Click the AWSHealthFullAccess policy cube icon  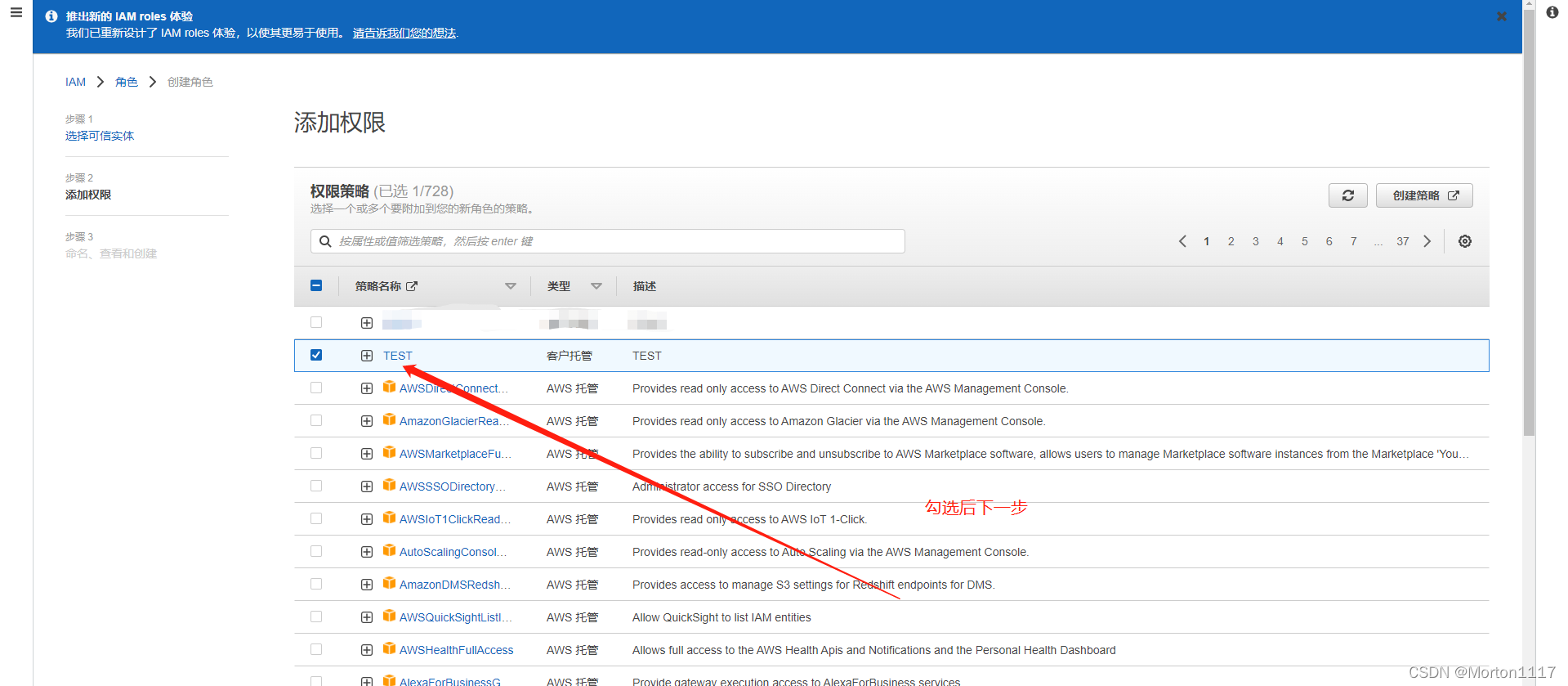[x=390, y=648]
